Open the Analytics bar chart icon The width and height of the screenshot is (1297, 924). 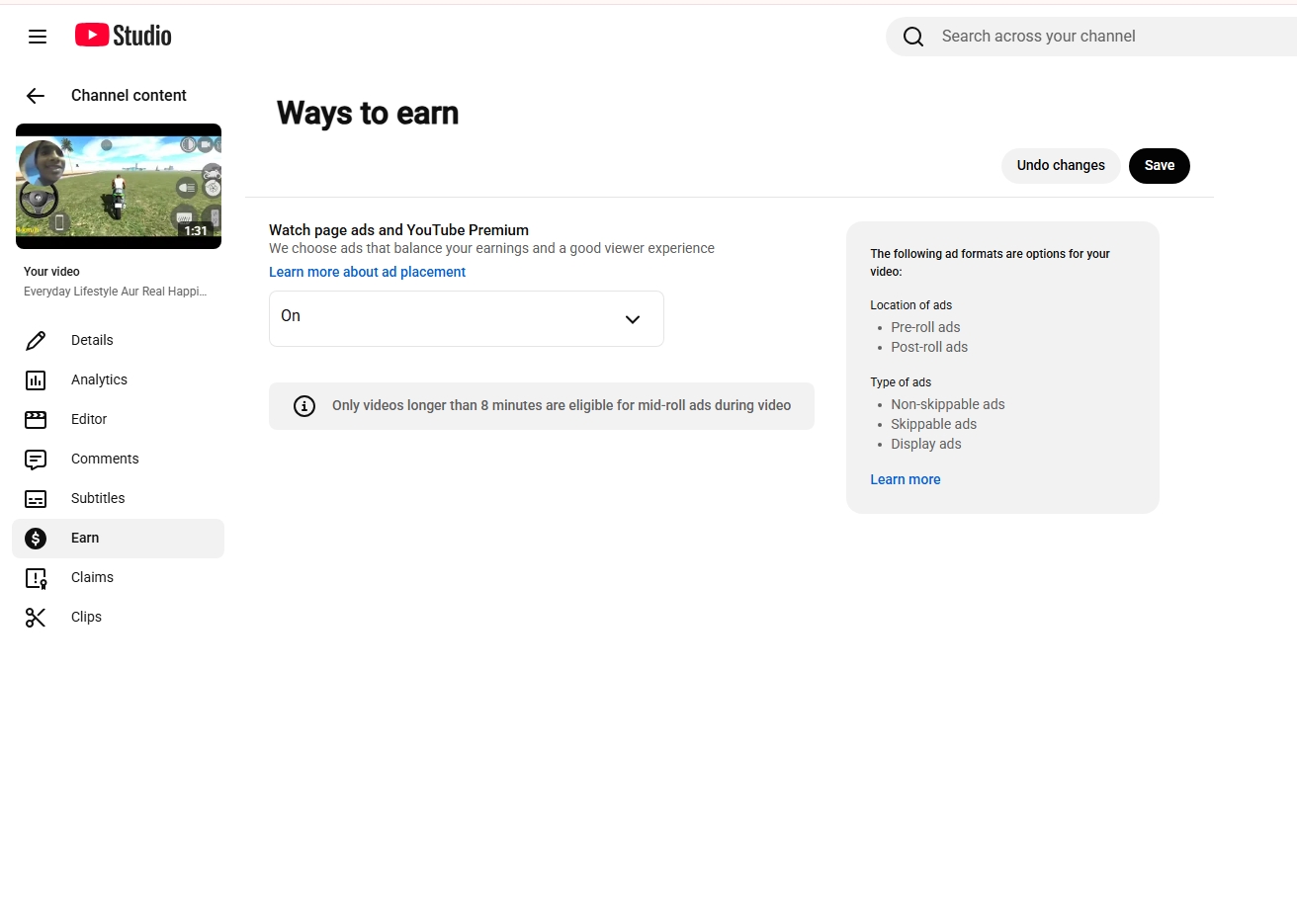(36, 380)
